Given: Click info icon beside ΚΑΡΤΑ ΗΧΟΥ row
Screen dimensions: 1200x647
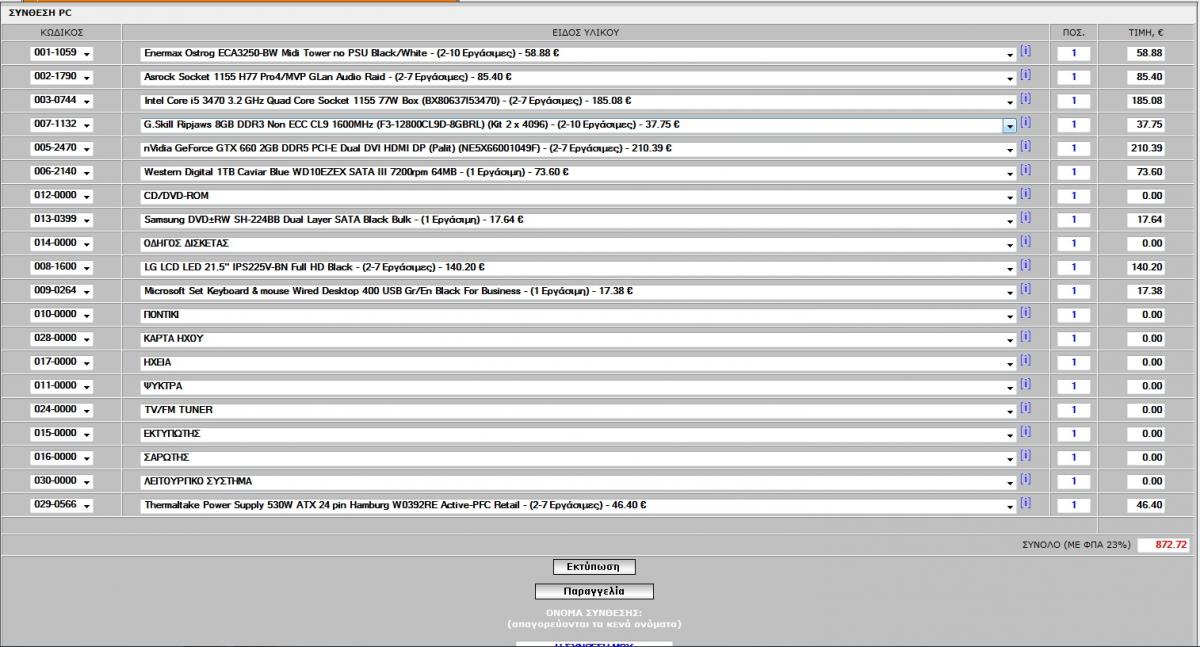Looking at the screenshot, I should pos(1025,337).
